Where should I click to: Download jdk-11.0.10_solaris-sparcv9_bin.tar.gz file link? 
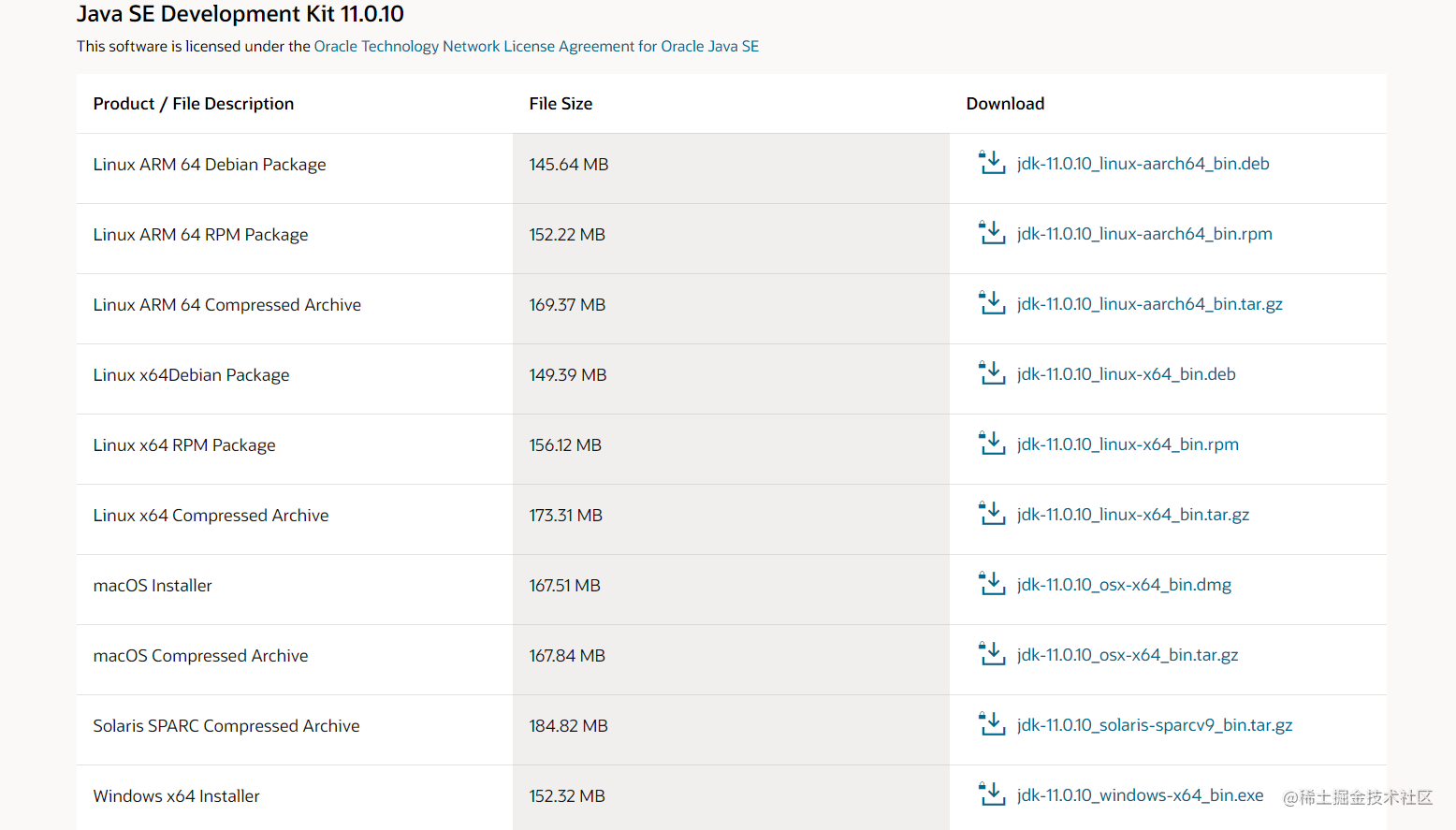pyautogui.click(x=1155, y=725)
